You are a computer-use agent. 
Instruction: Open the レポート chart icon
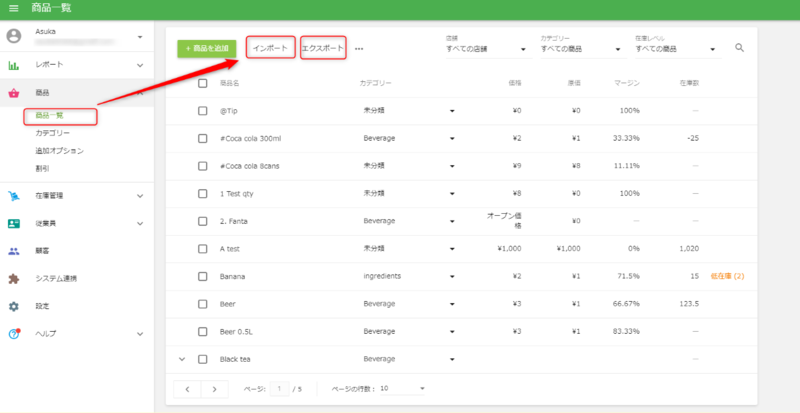pyautogui.click(x=14, y=65)
